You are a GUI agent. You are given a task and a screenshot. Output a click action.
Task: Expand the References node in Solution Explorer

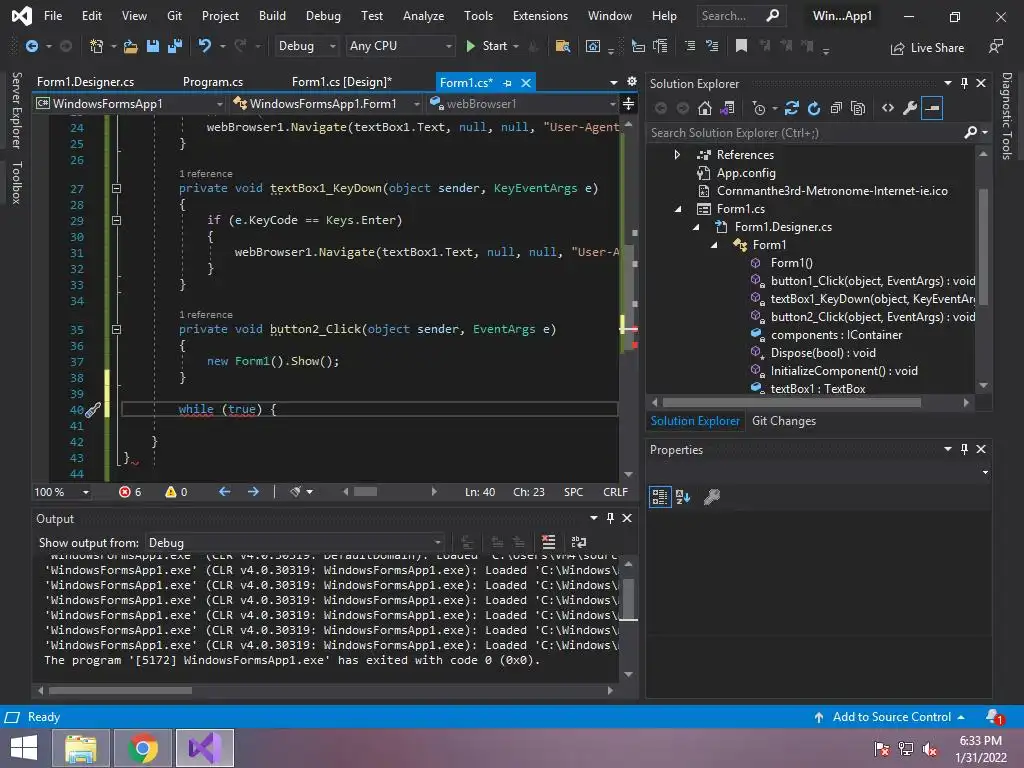[677, 155]
